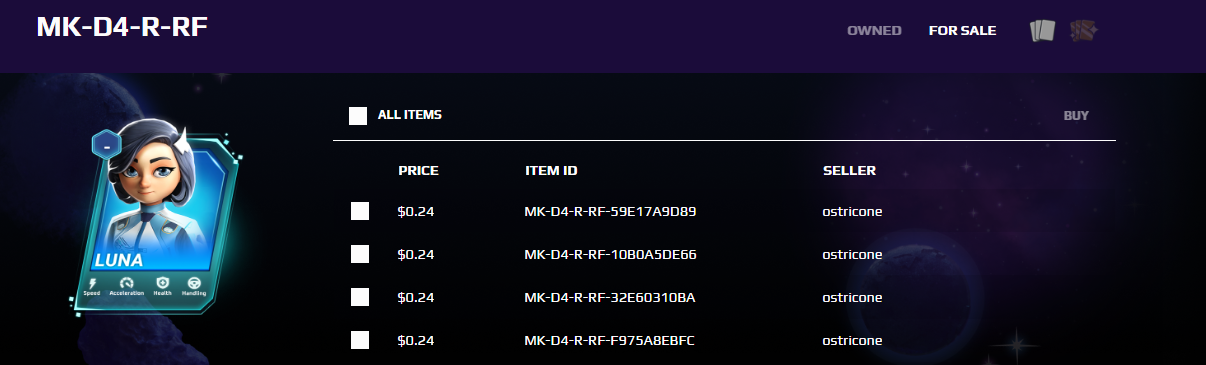Click the ITEM ID column header

551,171
